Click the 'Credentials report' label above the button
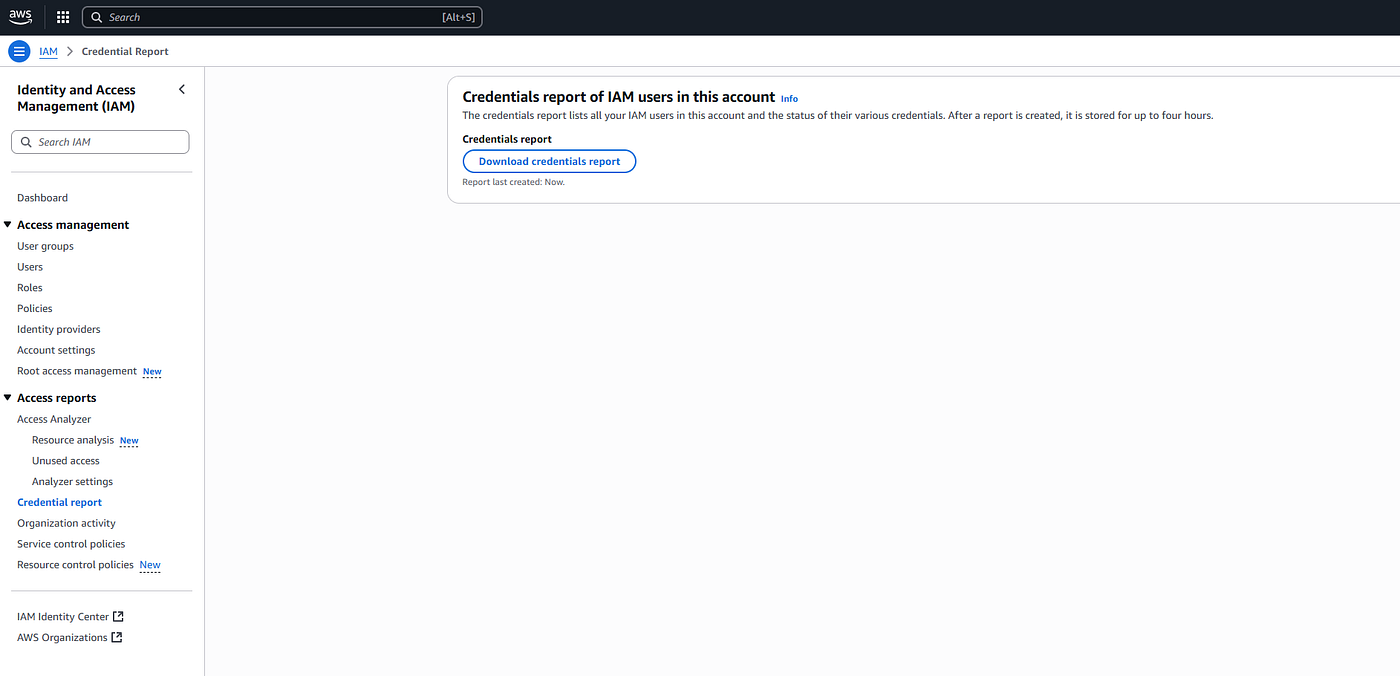This screenshot has height=676, width=1400. pyautogui.click(x=507, y=139)
